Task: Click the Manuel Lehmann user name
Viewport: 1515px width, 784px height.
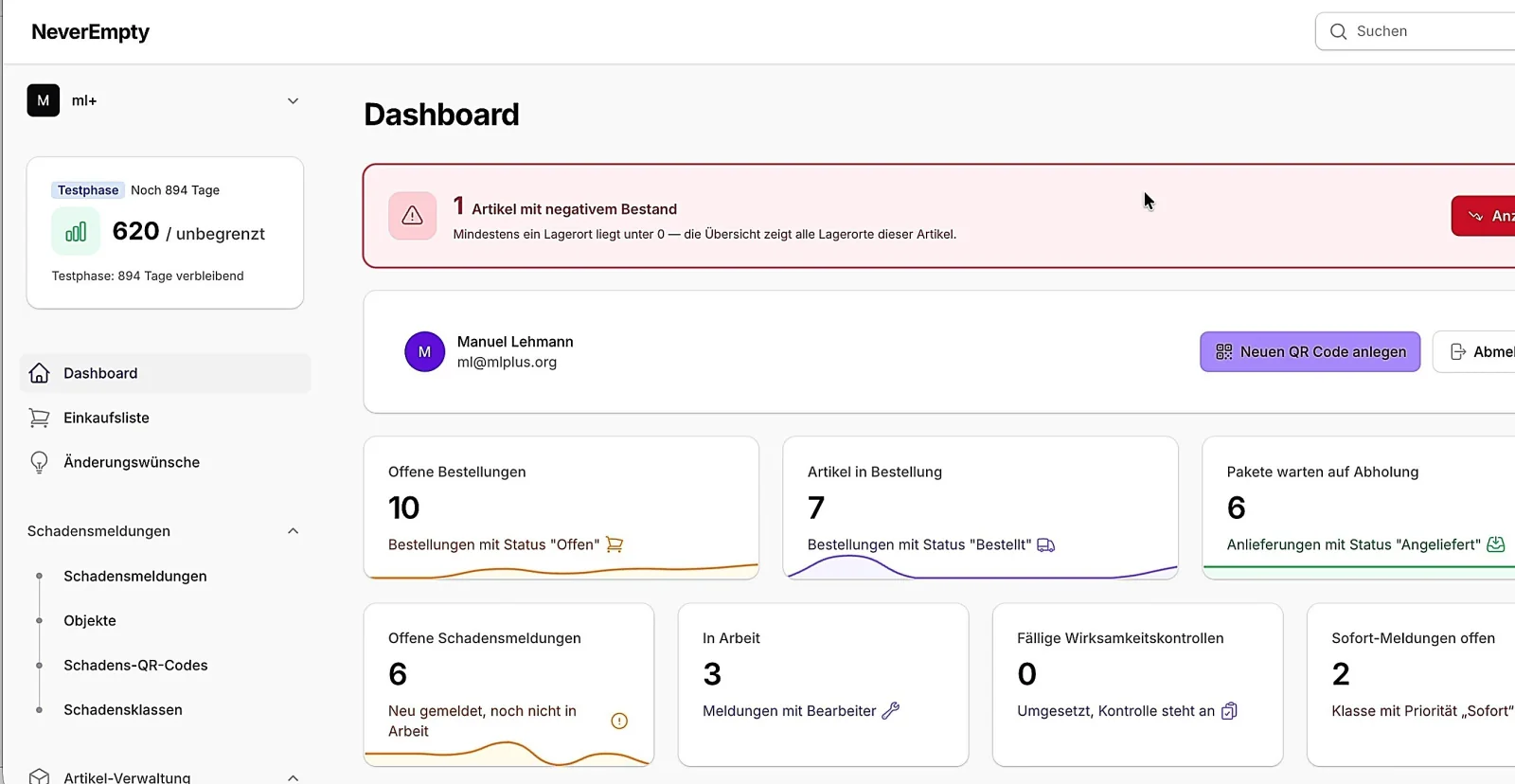Action: (x=515, y=342)
